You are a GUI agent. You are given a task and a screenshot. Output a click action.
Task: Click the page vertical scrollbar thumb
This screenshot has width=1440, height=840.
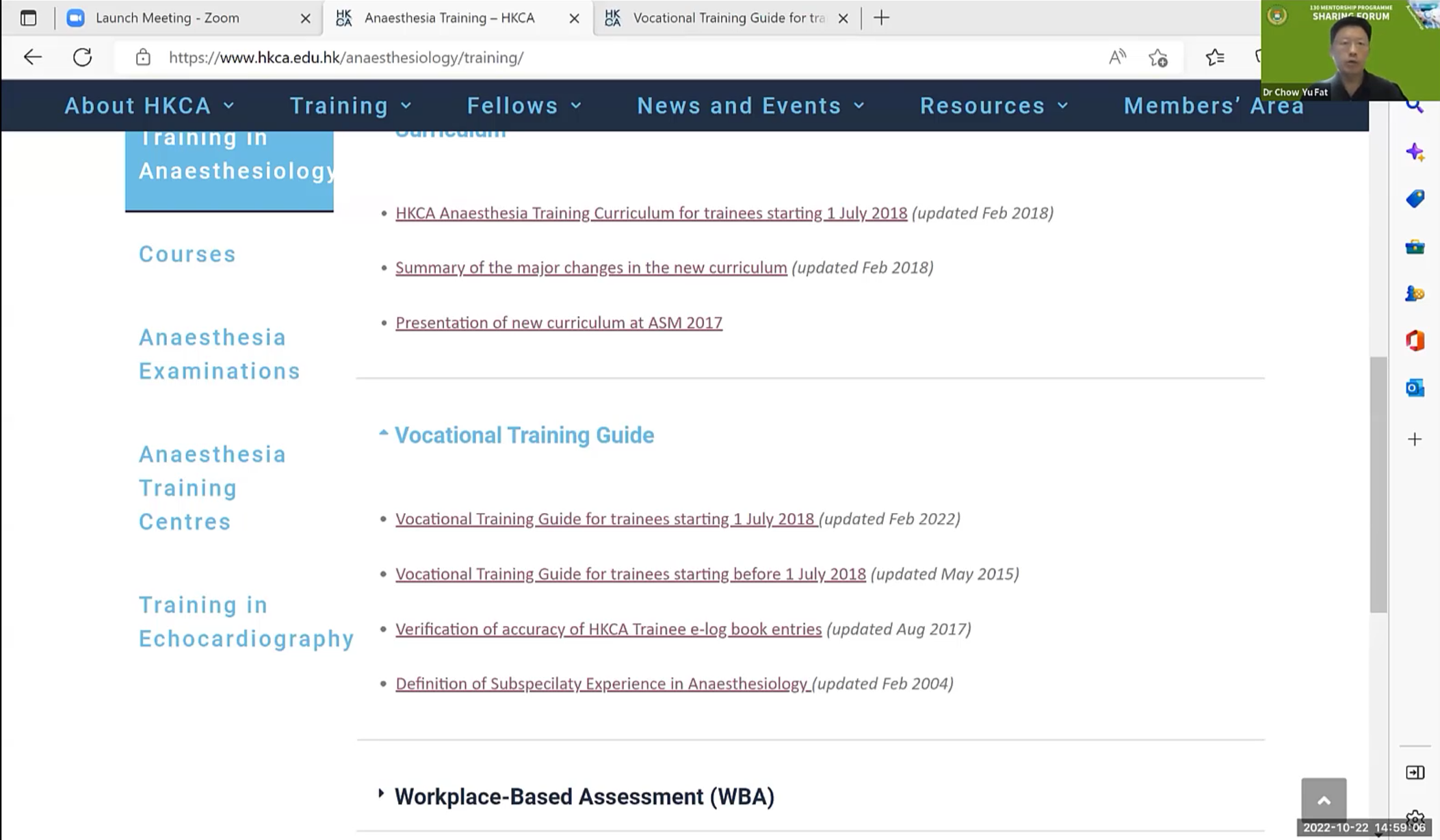1378,484
